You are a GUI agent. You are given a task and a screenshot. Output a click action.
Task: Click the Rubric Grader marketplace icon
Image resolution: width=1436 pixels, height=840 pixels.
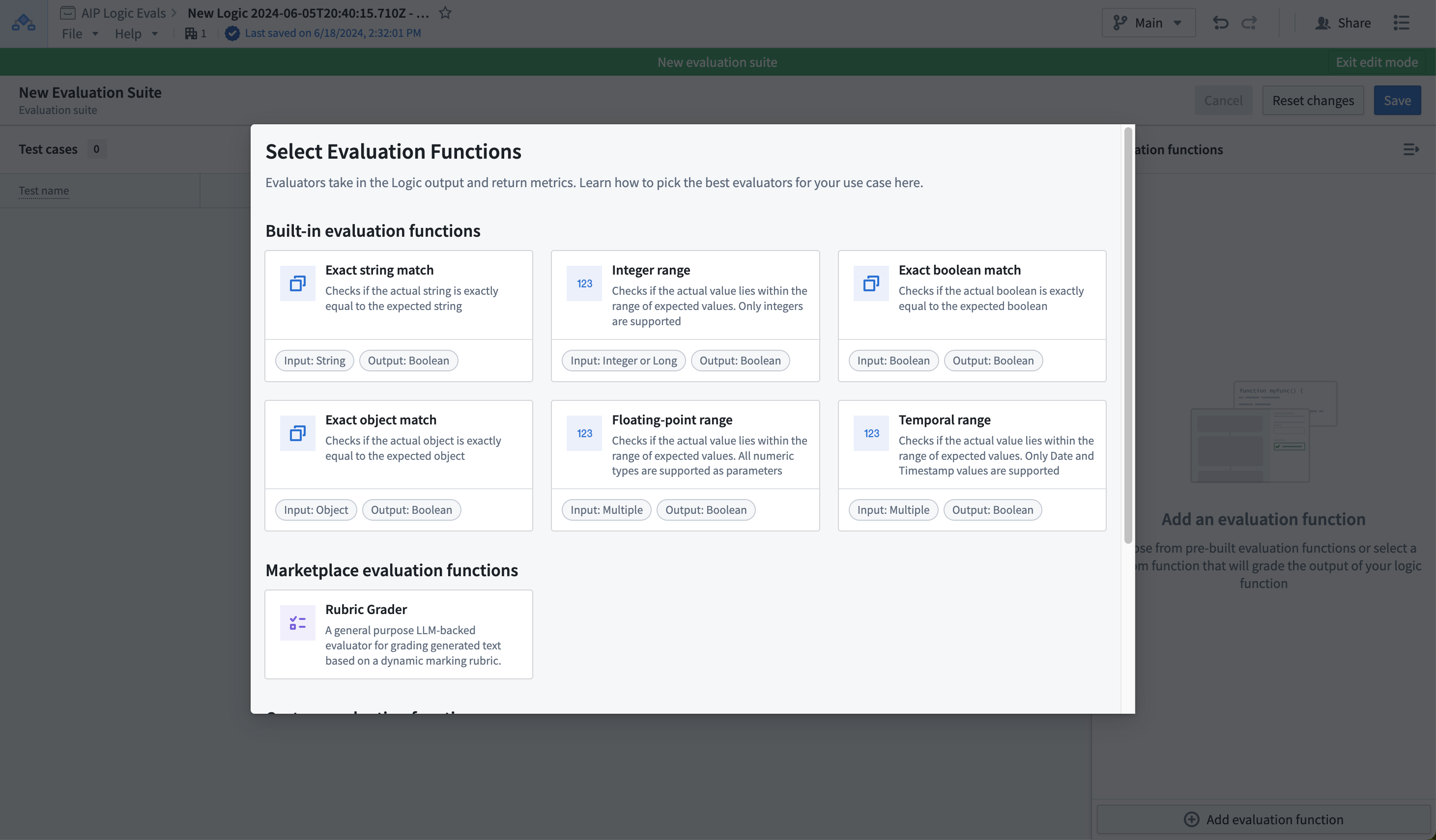click(297, 622)
